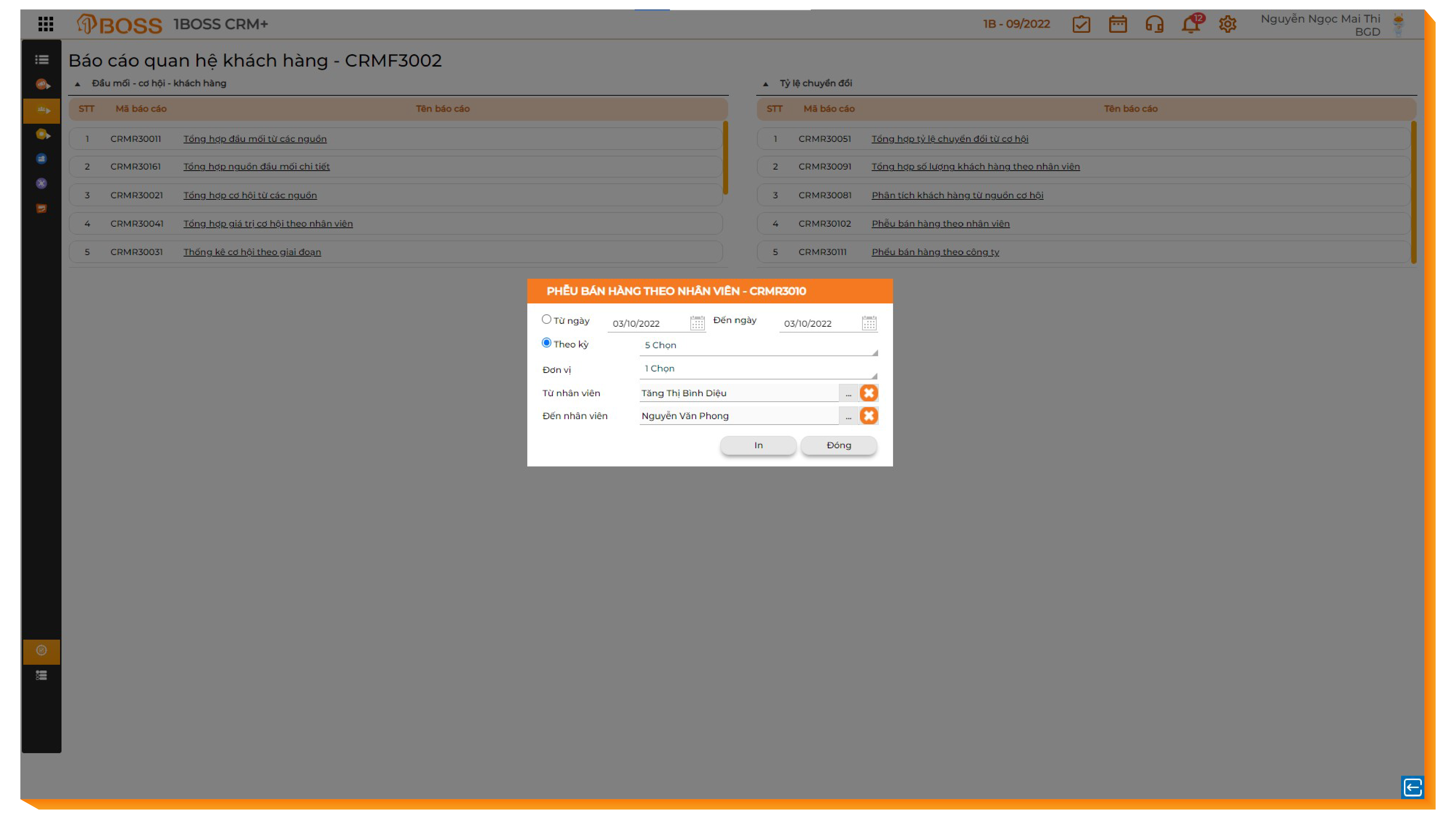Open the Đơn vị dropdown
Image resolution: width=1456 pixels, height=819 pixels.
click(x=757, y=369)
